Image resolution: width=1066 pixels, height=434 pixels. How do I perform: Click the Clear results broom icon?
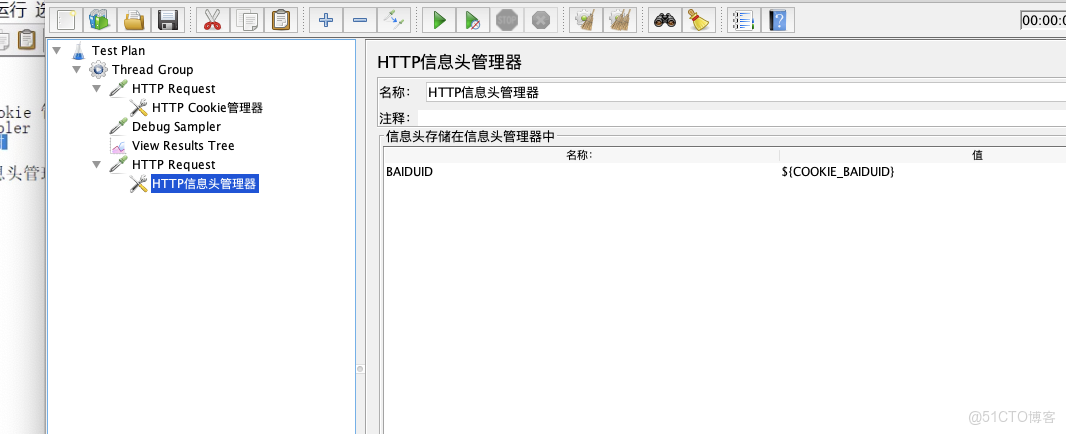[585, 20]
